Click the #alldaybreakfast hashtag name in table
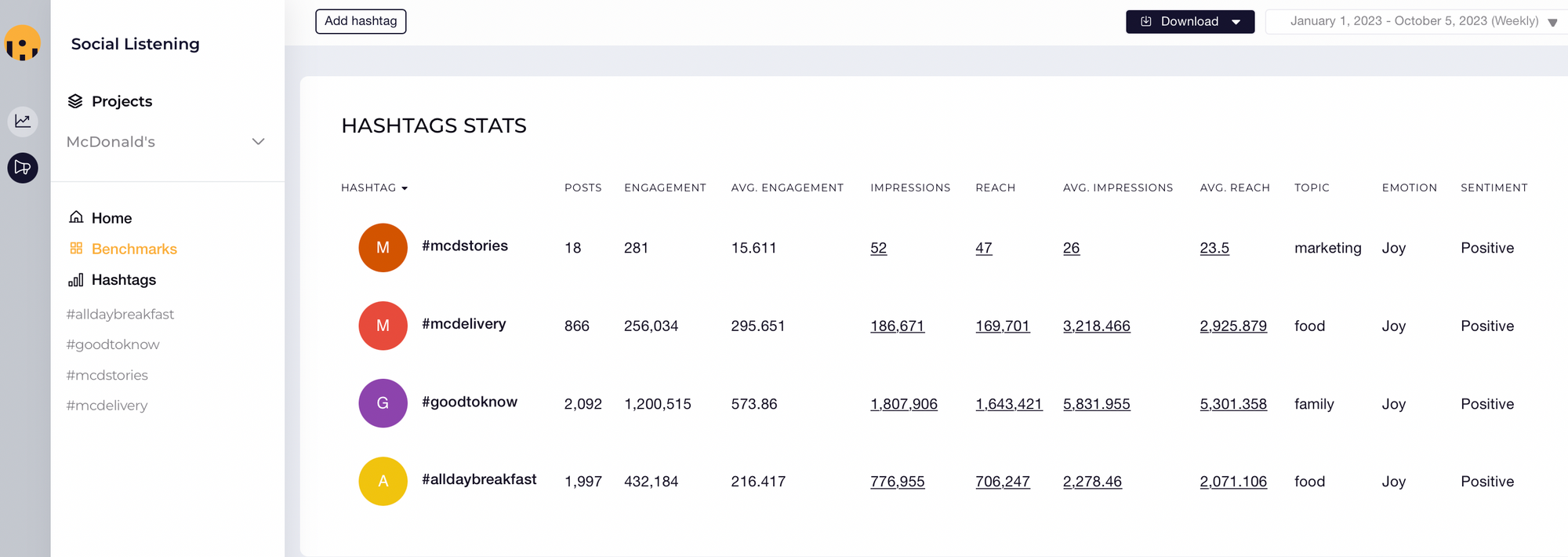 coord(479,479)
